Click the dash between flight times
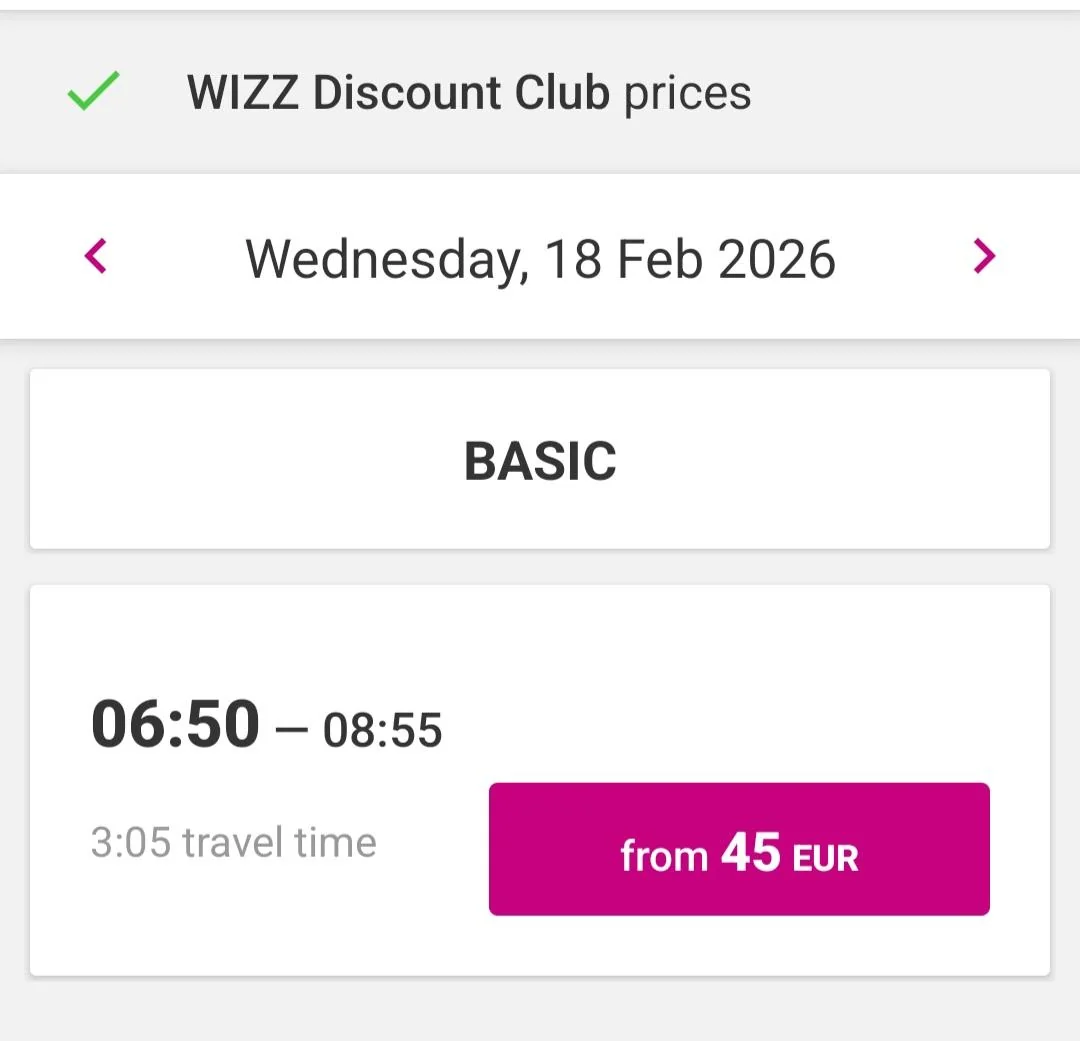The width and height of the screenshot is (1080, 1041). point(291,731)
